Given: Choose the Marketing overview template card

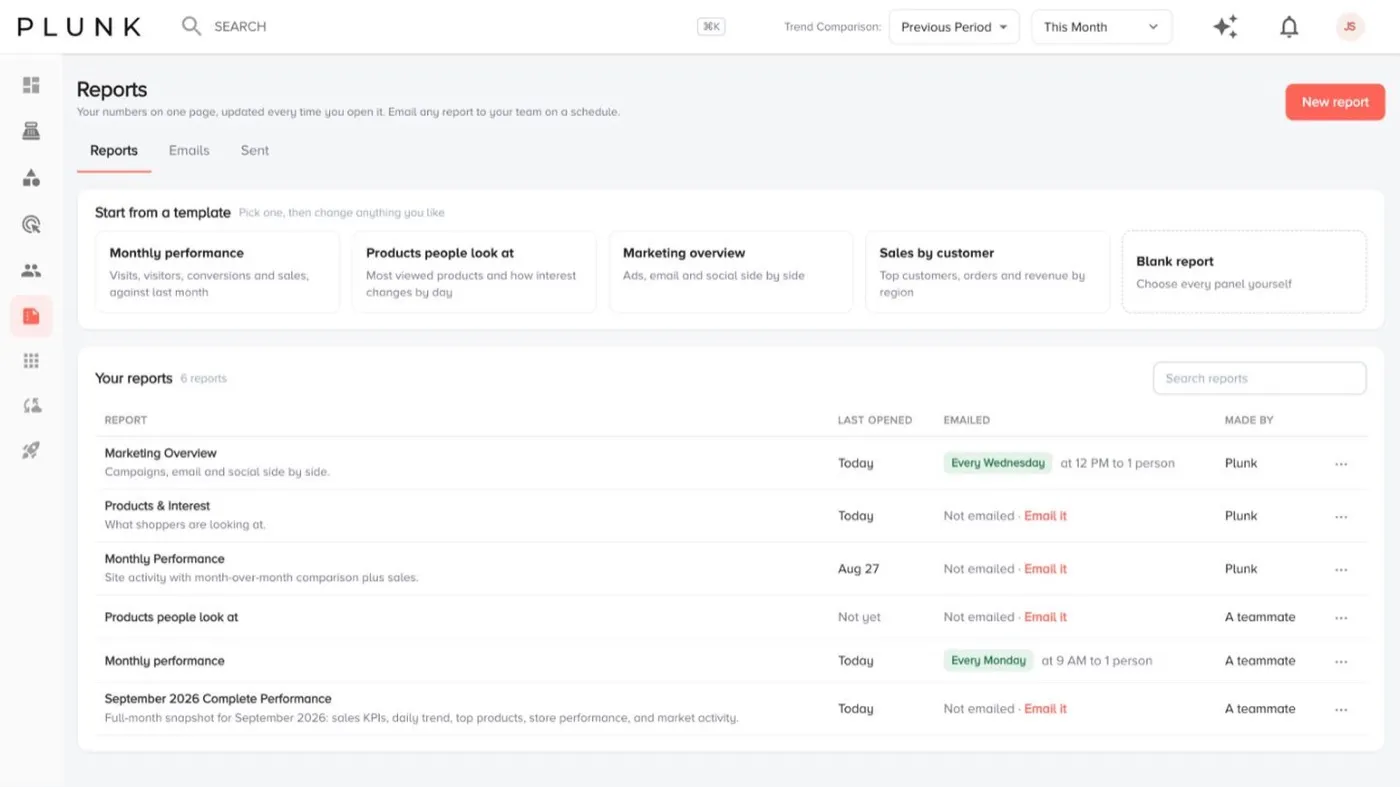Looking at the screenshot, I should [x=731, y=272].
